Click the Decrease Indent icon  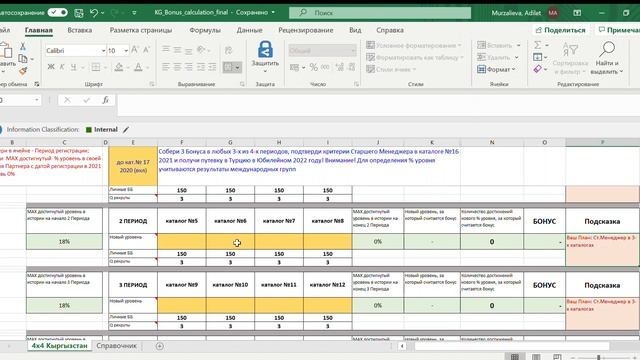coord(201,67)
